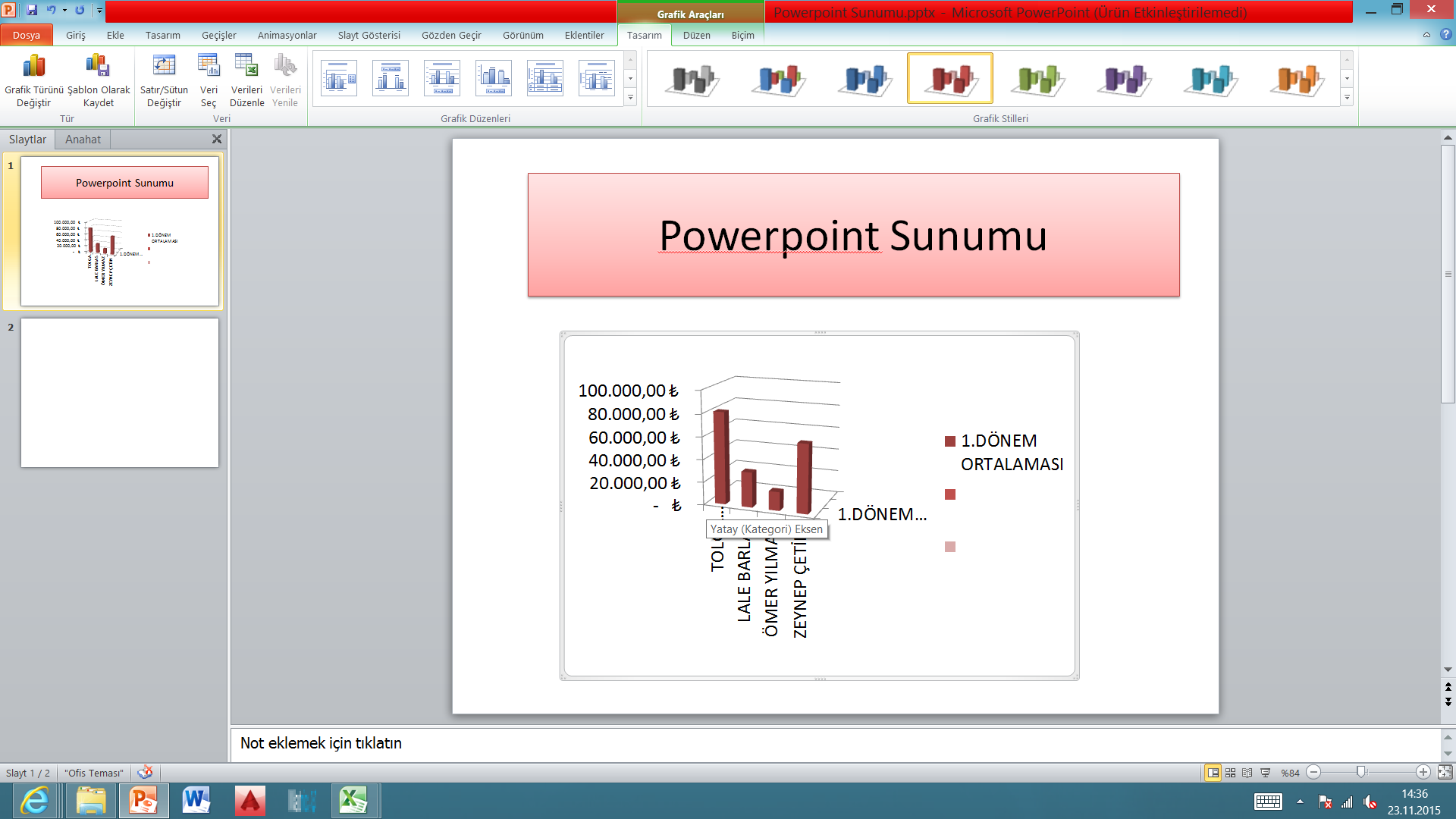
Task: Switch to Normal view icon
Action: (1213, 773)
